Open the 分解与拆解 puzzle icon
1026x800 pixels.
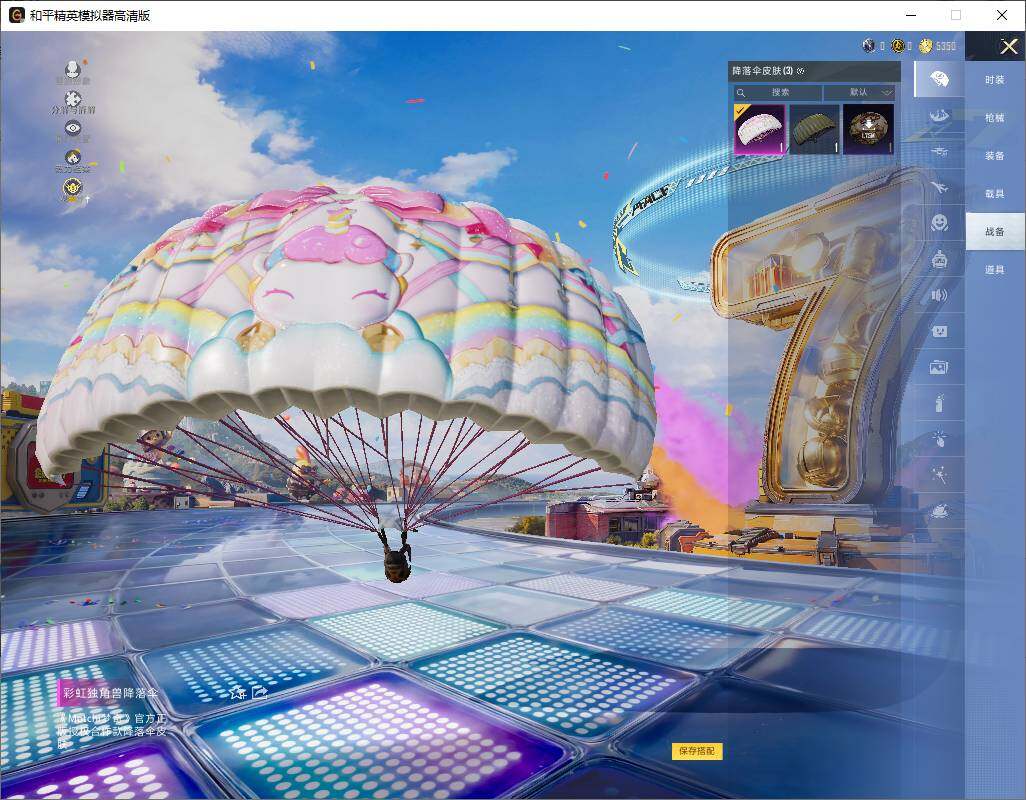coord(73,99)
